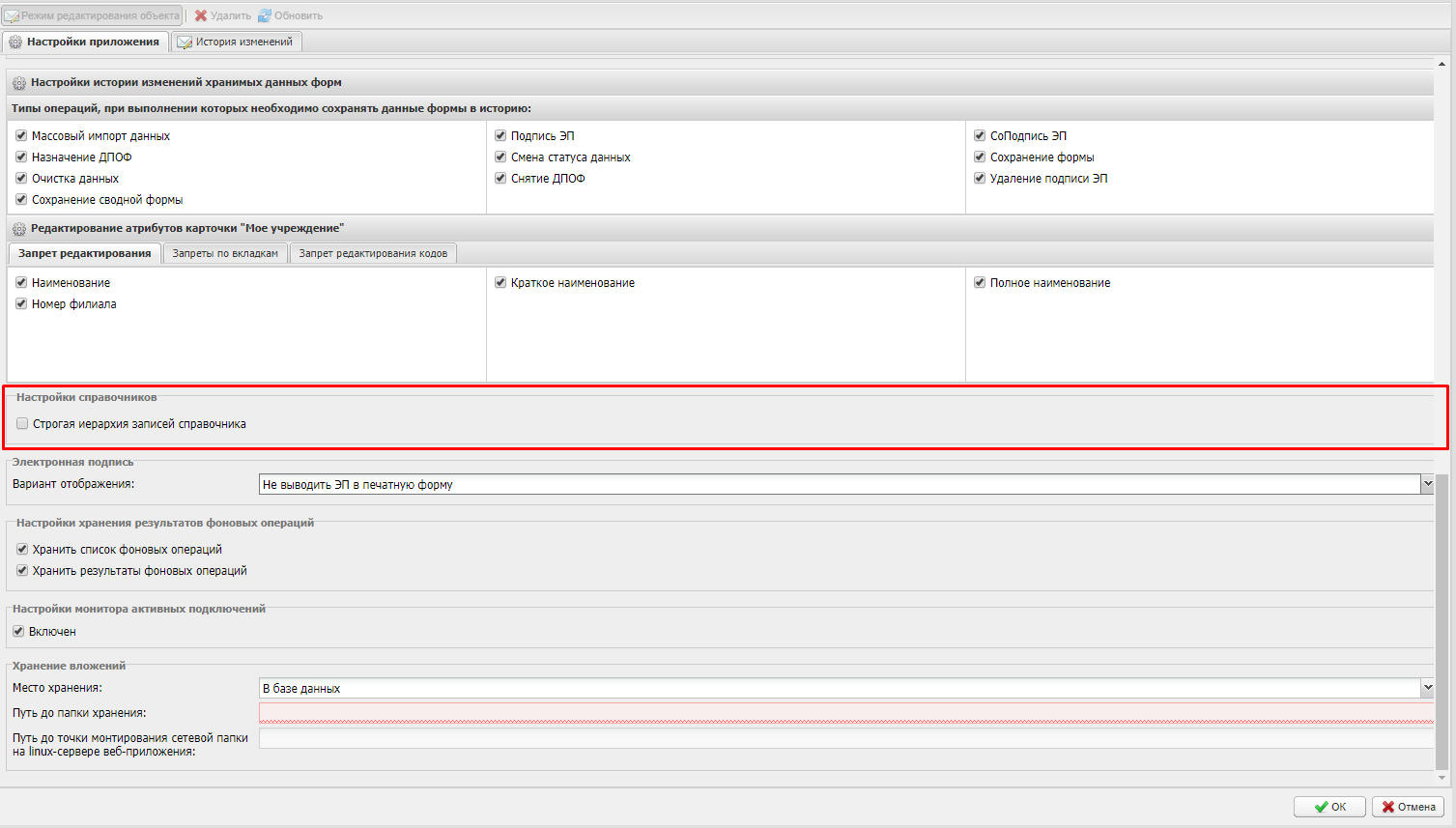Toggle the Подпись ЭП checkbox

500,135
